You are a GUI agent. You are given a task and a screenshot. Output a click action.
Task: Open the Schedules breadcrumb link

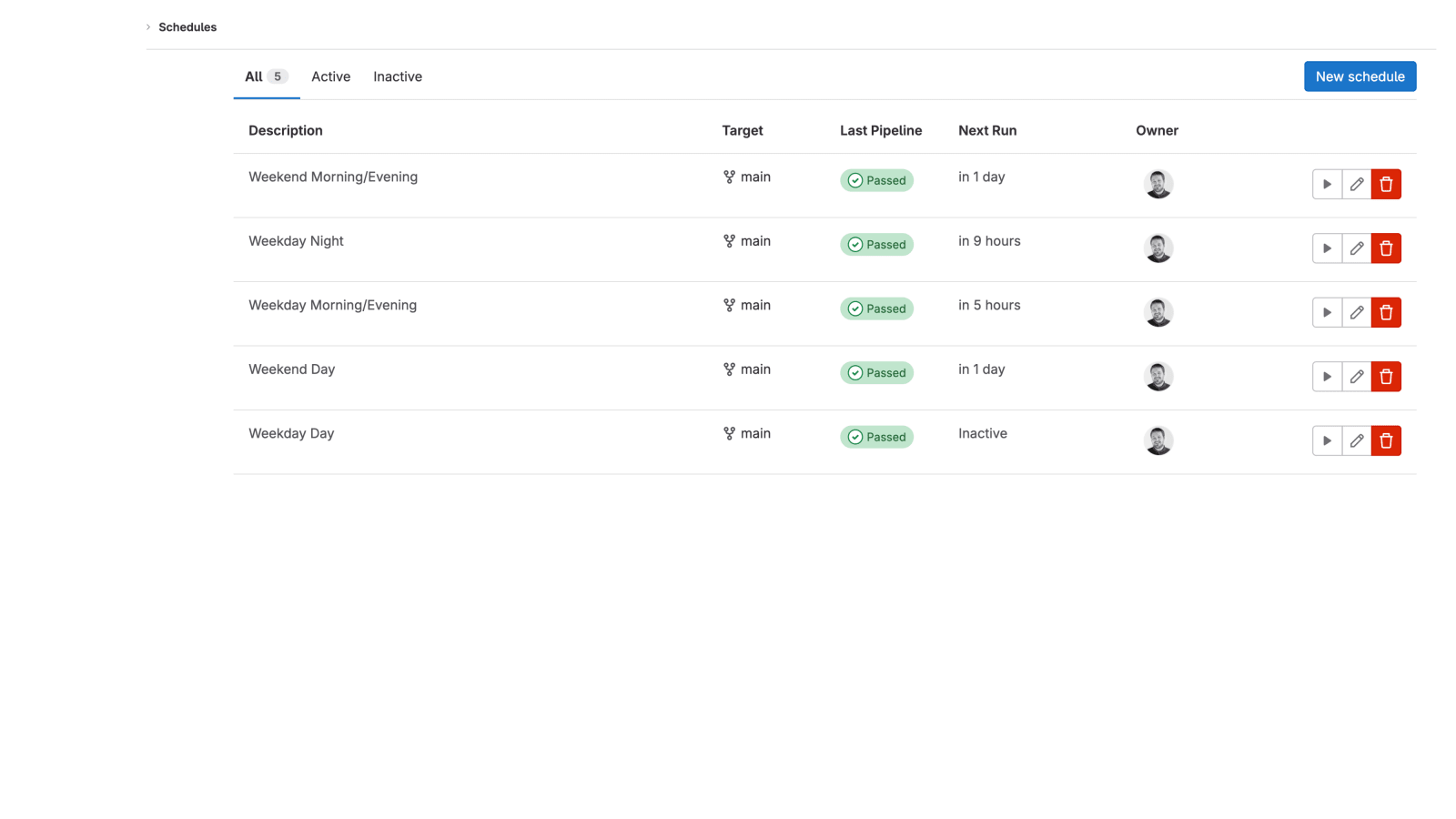click(187, 27)
